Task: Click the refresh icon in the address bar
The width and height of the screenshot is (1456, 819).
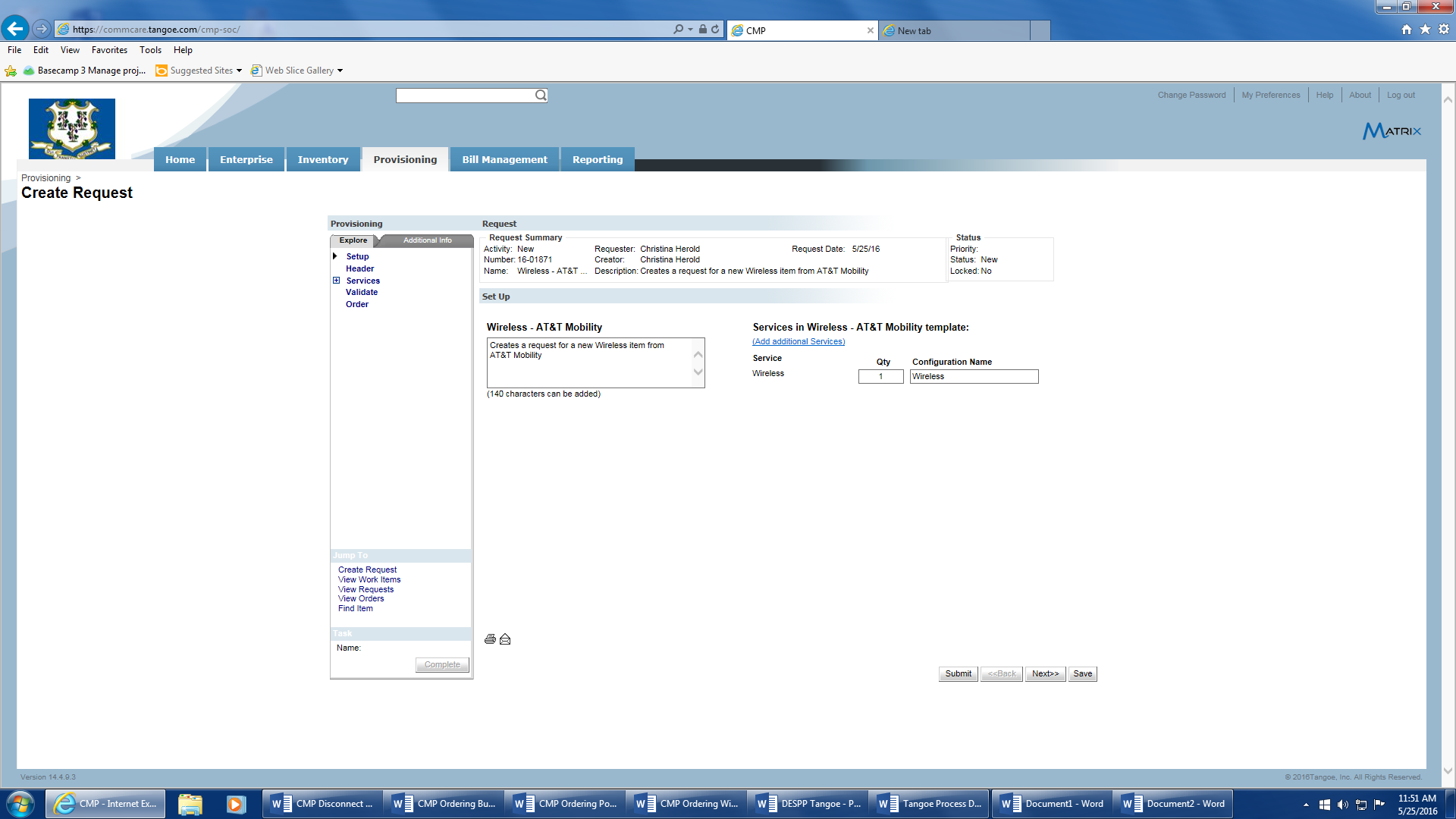Action: [x=715, y=30]
